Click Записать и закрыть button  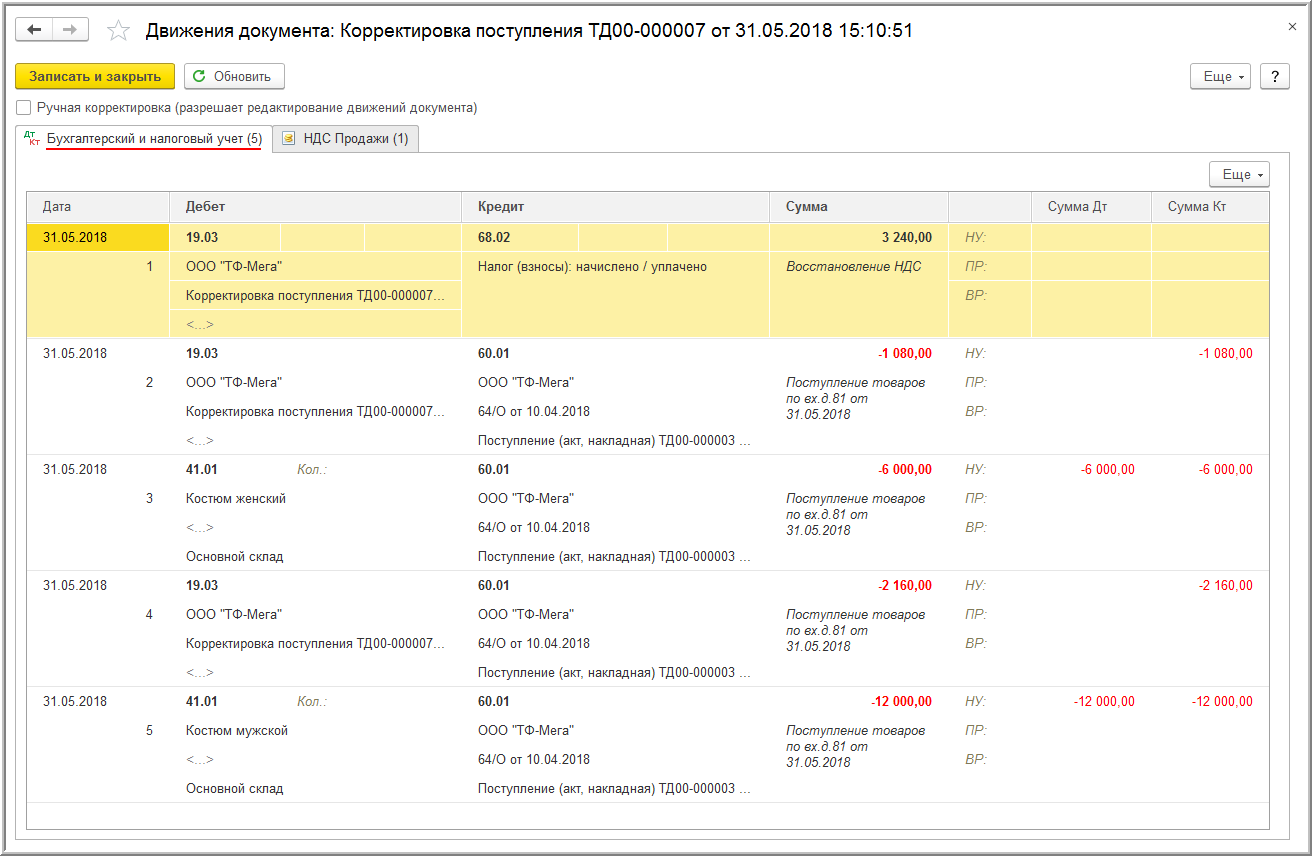[x=95, y=76]
